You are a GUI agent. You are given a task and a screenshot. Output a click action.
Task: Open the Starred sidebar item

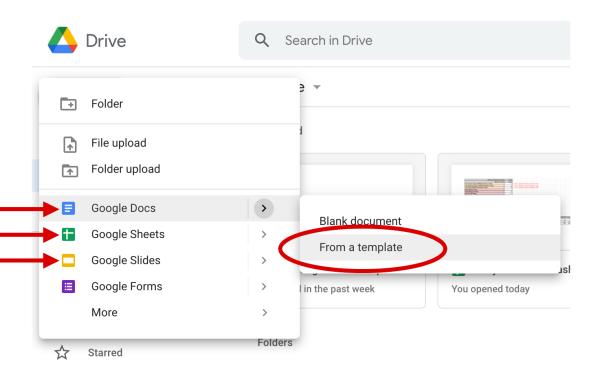[105, 352]
